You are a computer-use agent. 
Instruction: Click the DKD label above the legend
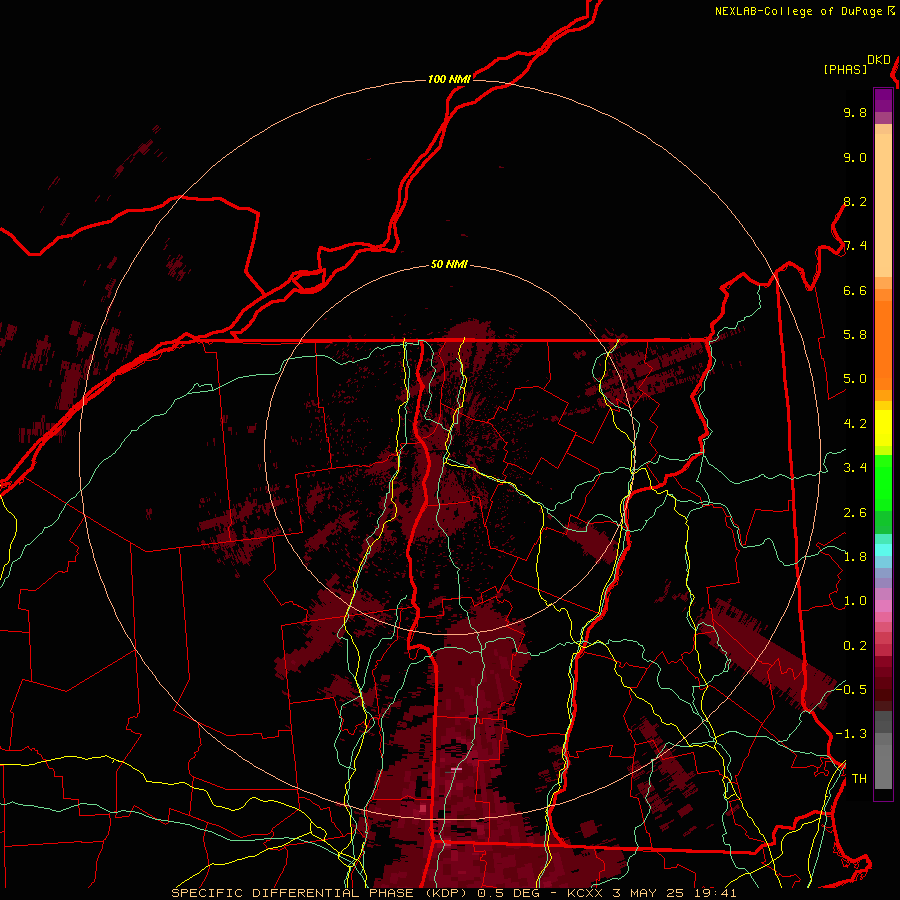tap(879, 60)
